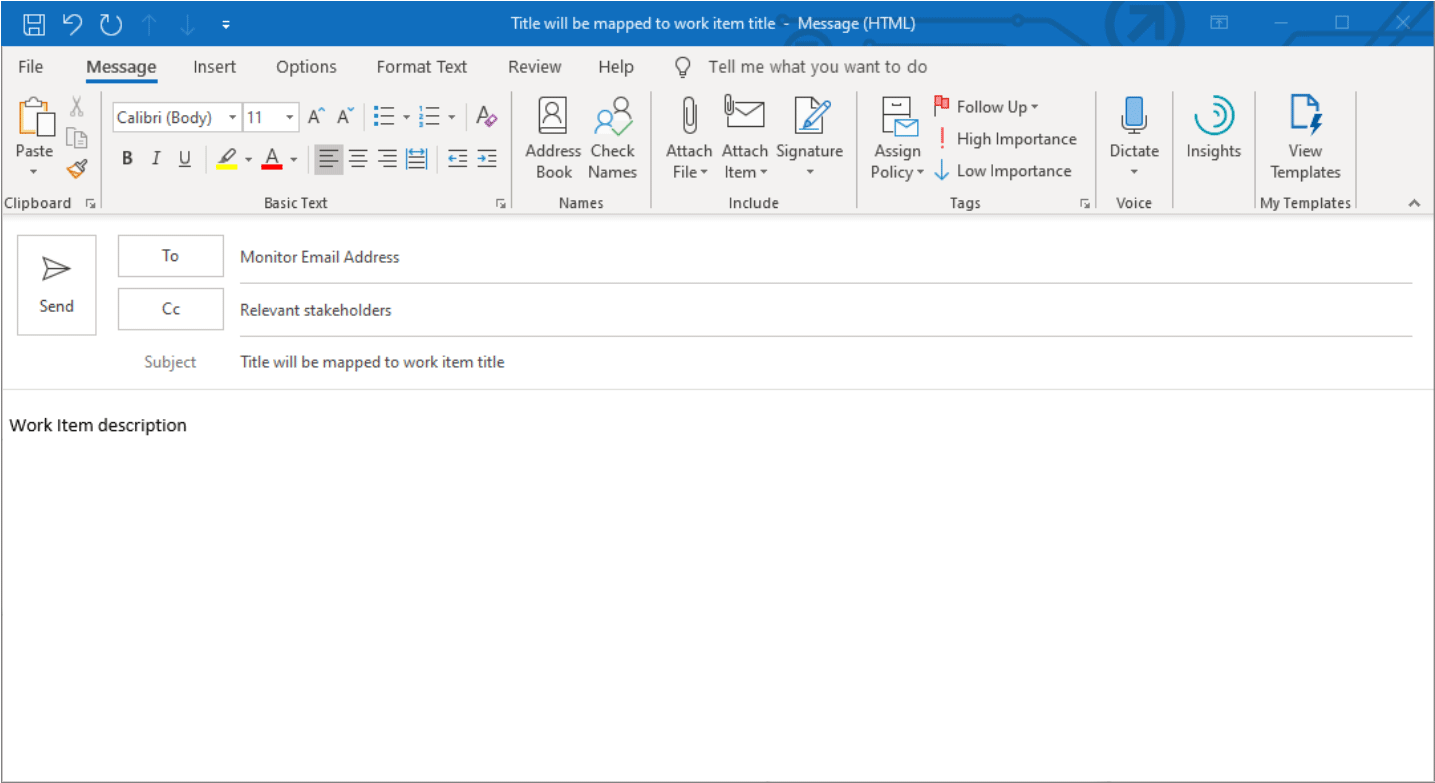Insert a signature
The width and height of the screenshot is (1435, 783).
pos(810,137)
